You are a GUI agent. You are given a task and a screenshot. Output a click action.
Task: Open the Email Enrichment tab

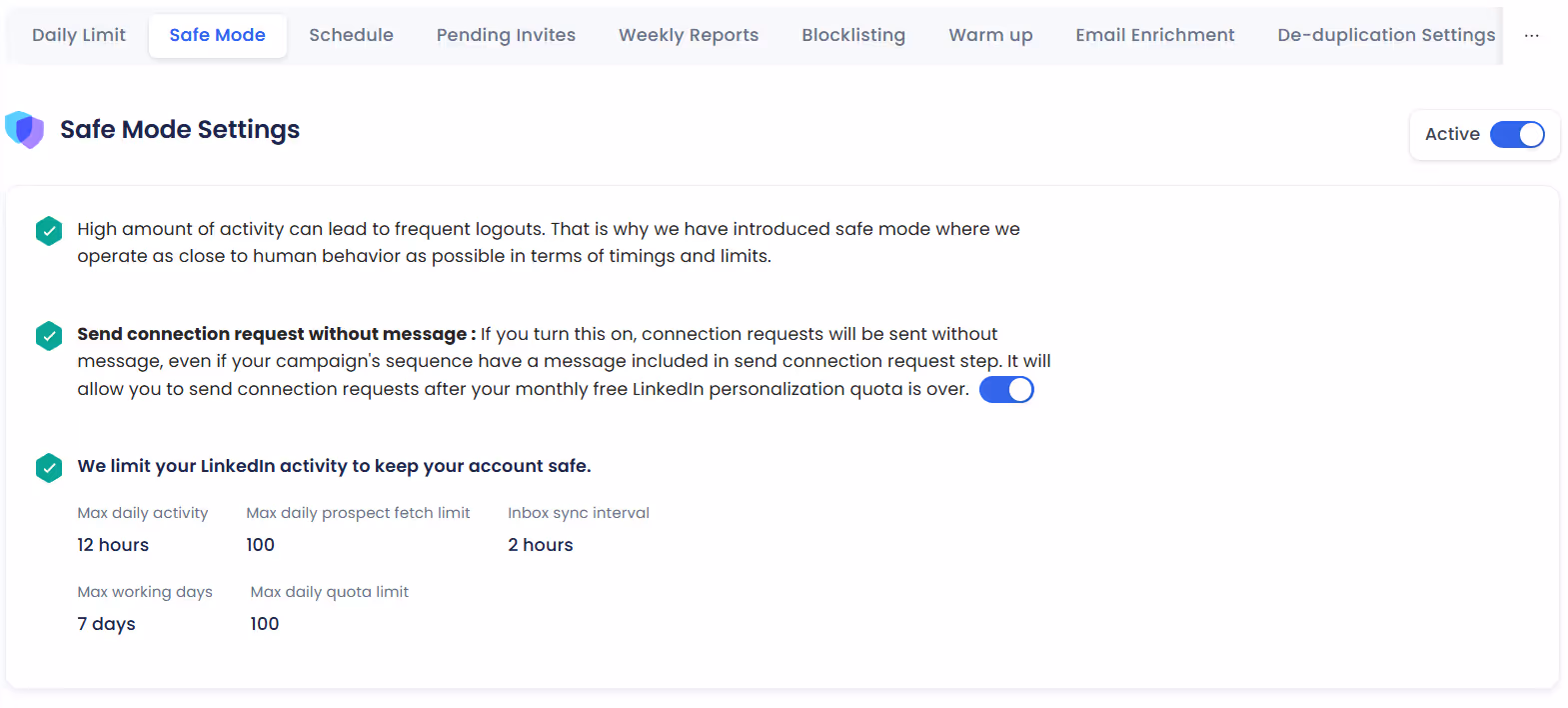click(1155, 35)
